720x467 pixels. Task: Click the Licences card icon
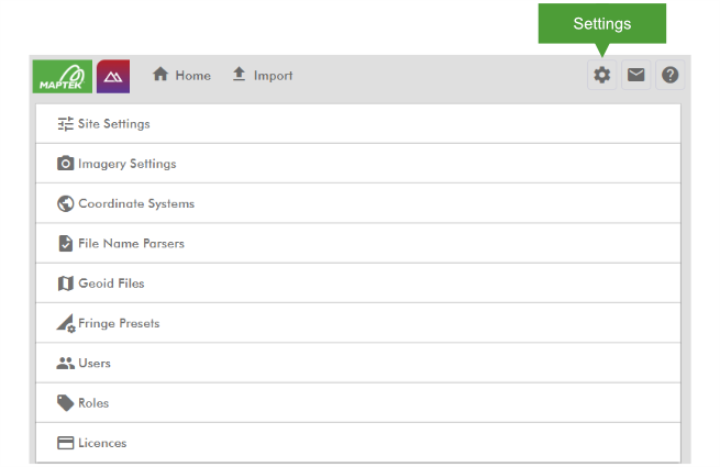click(x=66, y=443)
